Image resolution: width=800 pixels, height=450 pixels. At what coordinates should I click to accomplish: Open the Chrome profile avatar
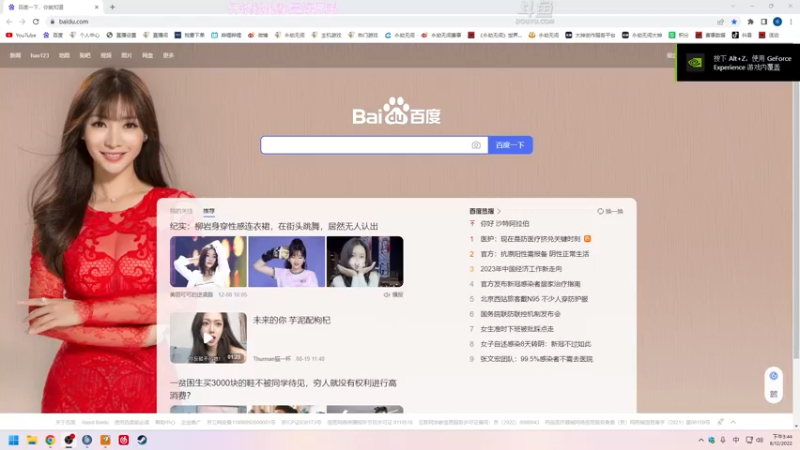pyautogui.click(x=777, y=21)
